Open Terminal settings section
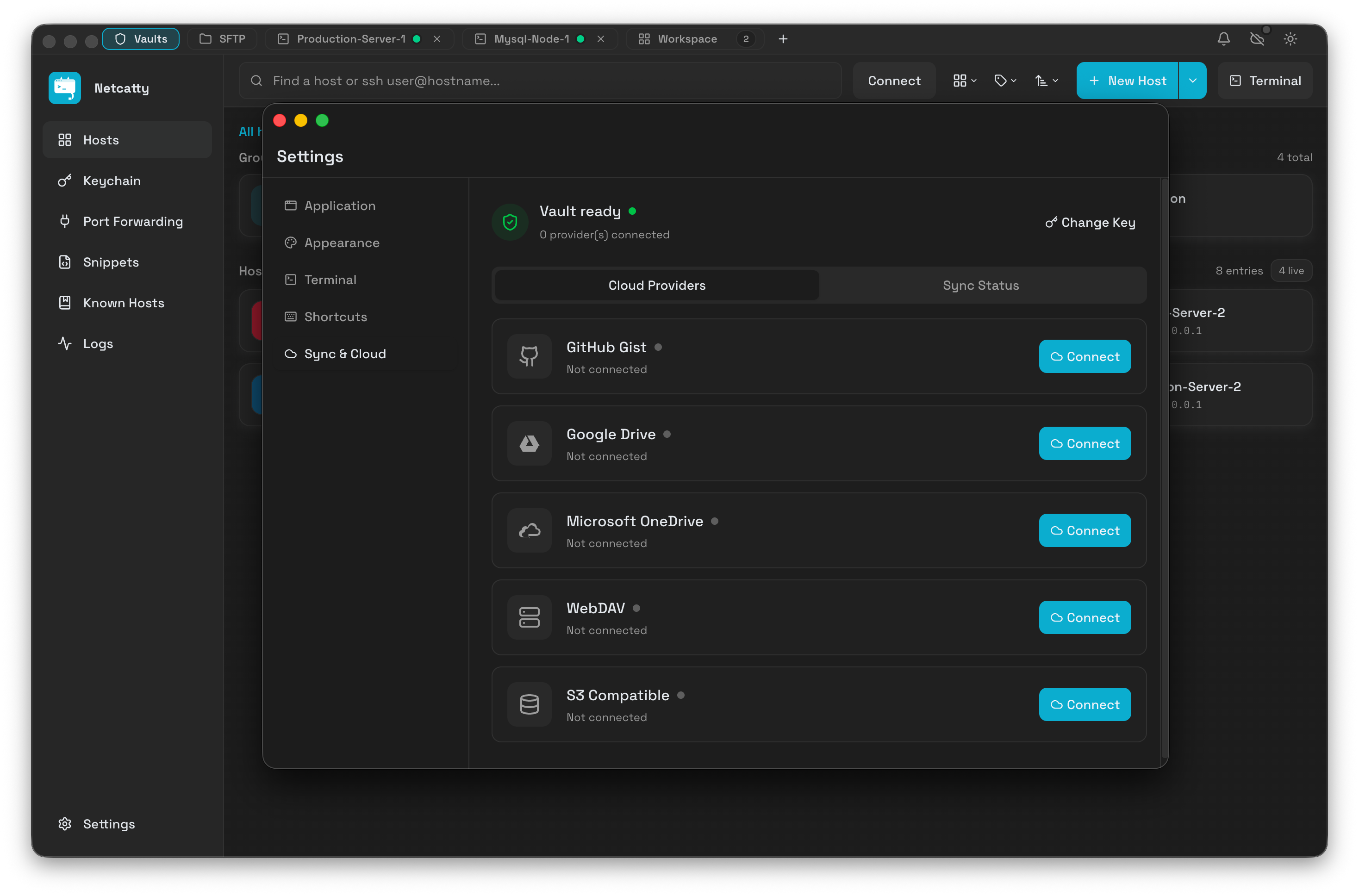The image size is (1359, 896). (x=366, y=280)
